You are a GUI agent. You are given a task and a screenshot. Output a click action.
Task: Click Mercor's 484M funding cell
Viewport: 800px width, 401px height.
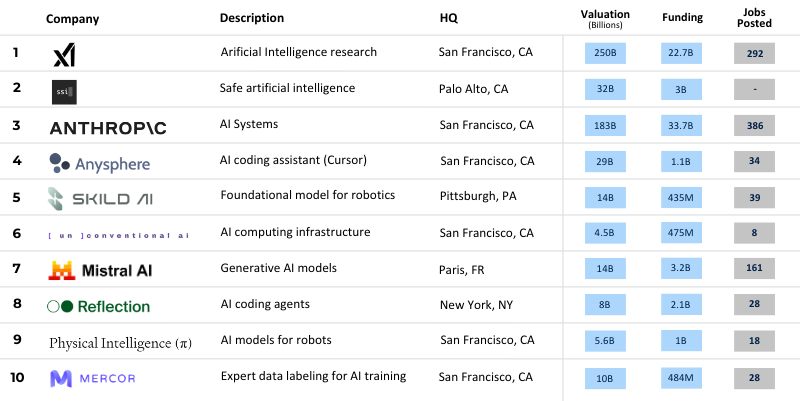coord(682,377)
